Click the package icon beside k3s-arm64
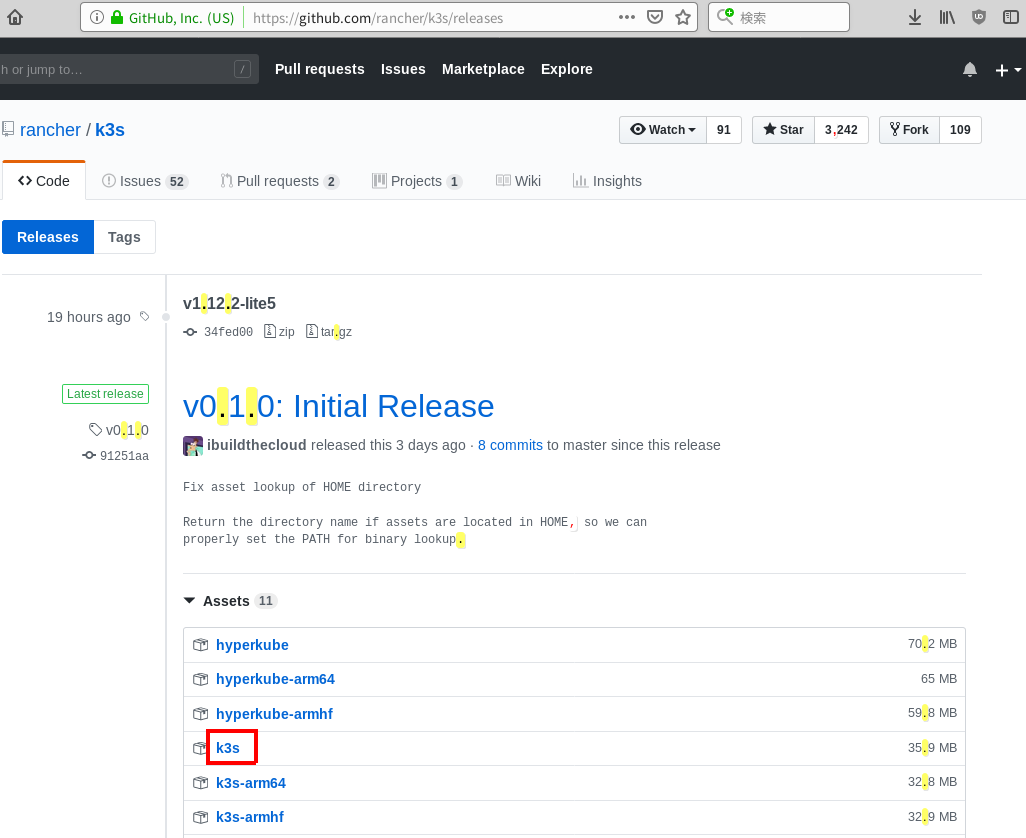The height and width of the screenshot is (838, 1026). pyautogui.click(x=200, y=783)
